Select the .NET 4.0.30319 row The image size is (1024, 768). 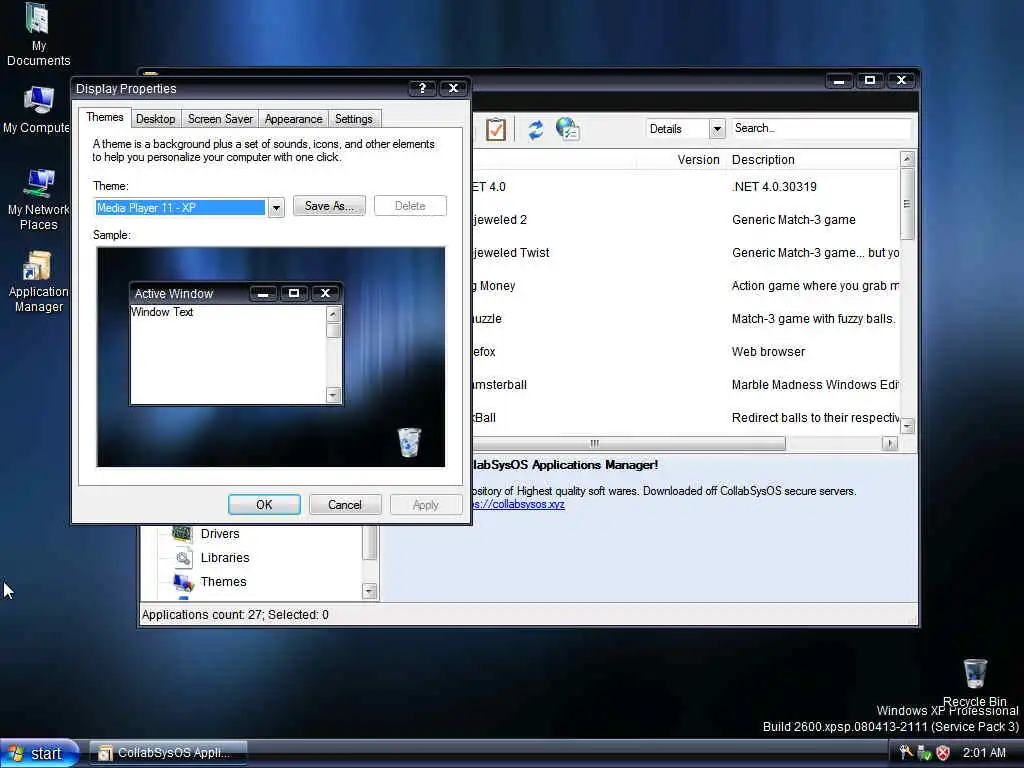[x=685, y=187]
